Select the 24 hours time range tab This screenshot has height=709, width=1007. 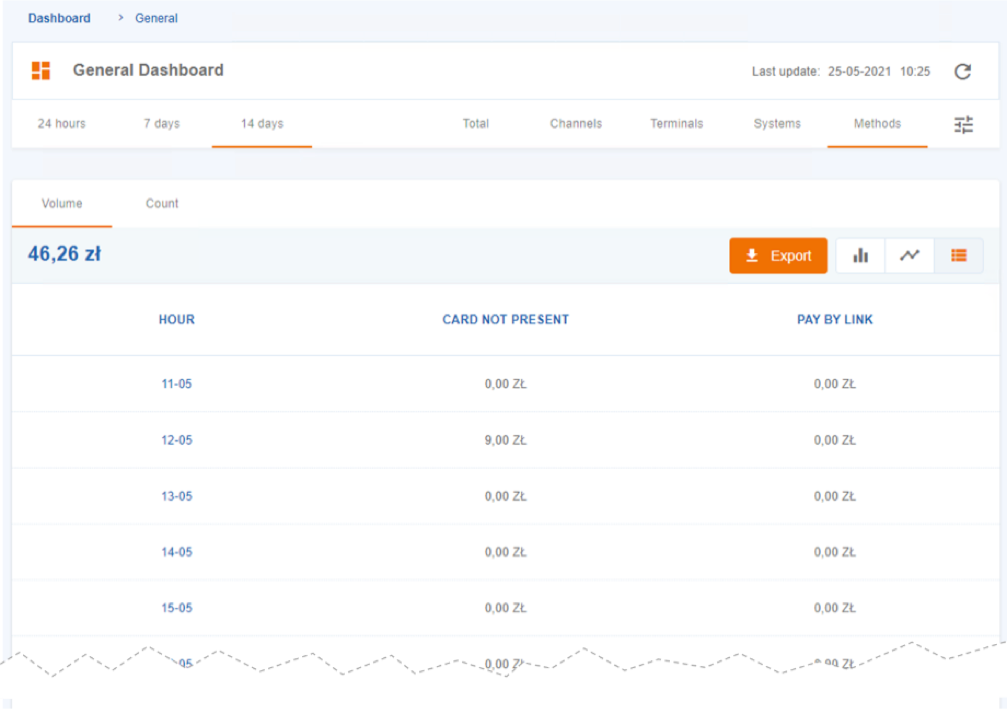(62, 123)
